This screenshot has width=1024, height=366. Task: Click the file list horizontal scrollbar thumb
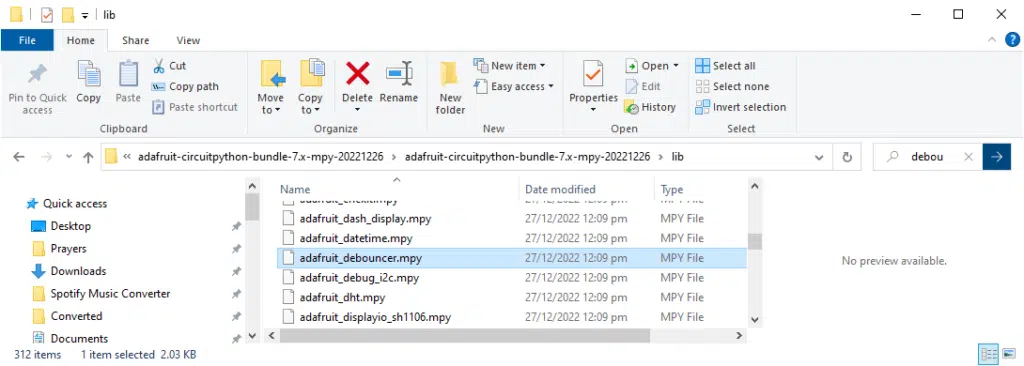[465, 335]
